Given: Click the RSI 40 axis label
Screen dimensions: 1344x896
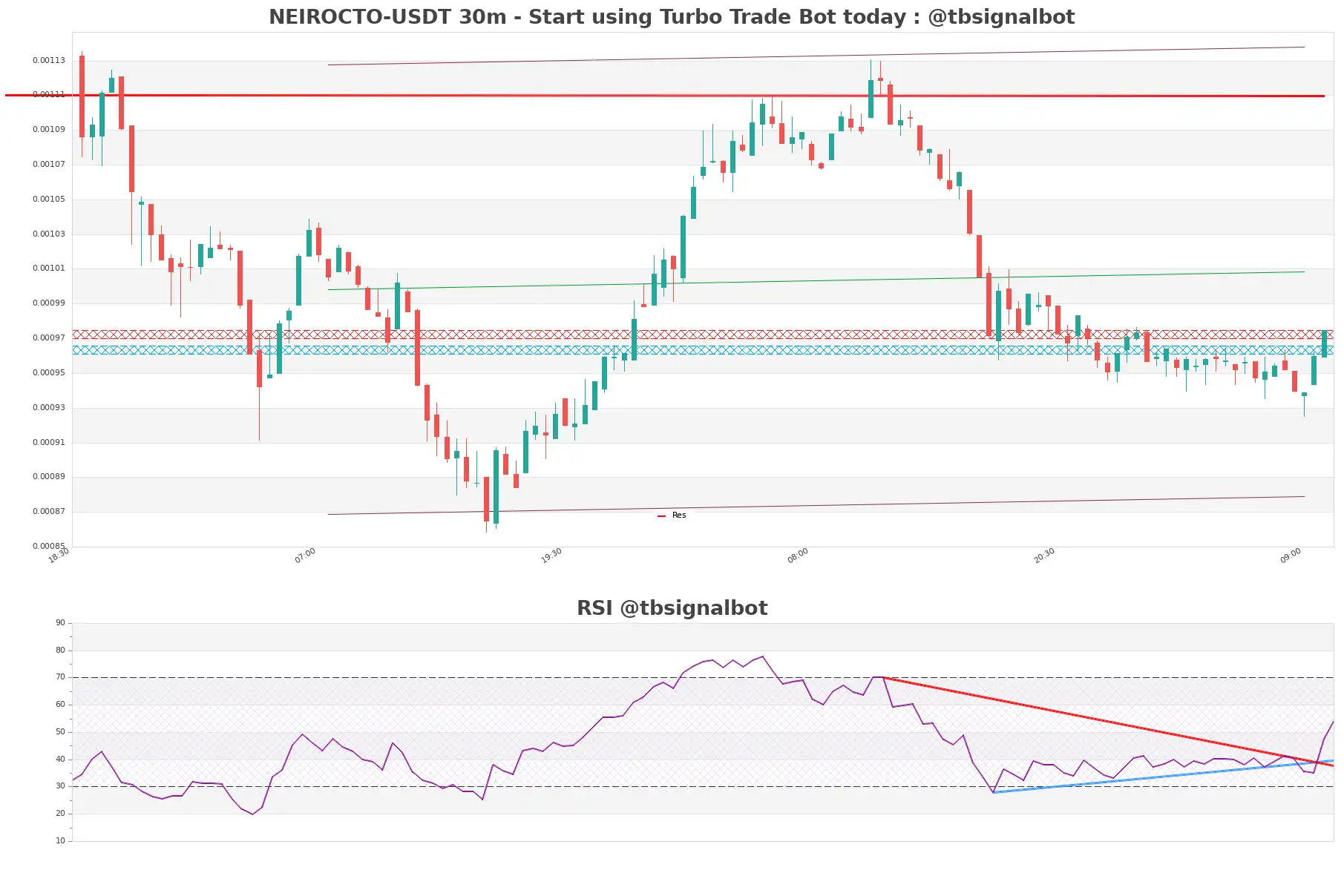Looking at the screenshot, I should [x=60, y=760].
